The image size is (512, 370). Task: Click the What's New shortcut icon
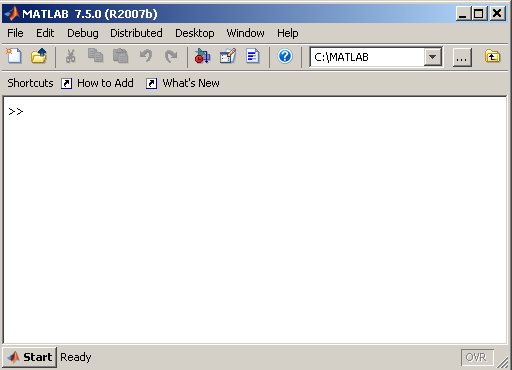pos(151,83)
